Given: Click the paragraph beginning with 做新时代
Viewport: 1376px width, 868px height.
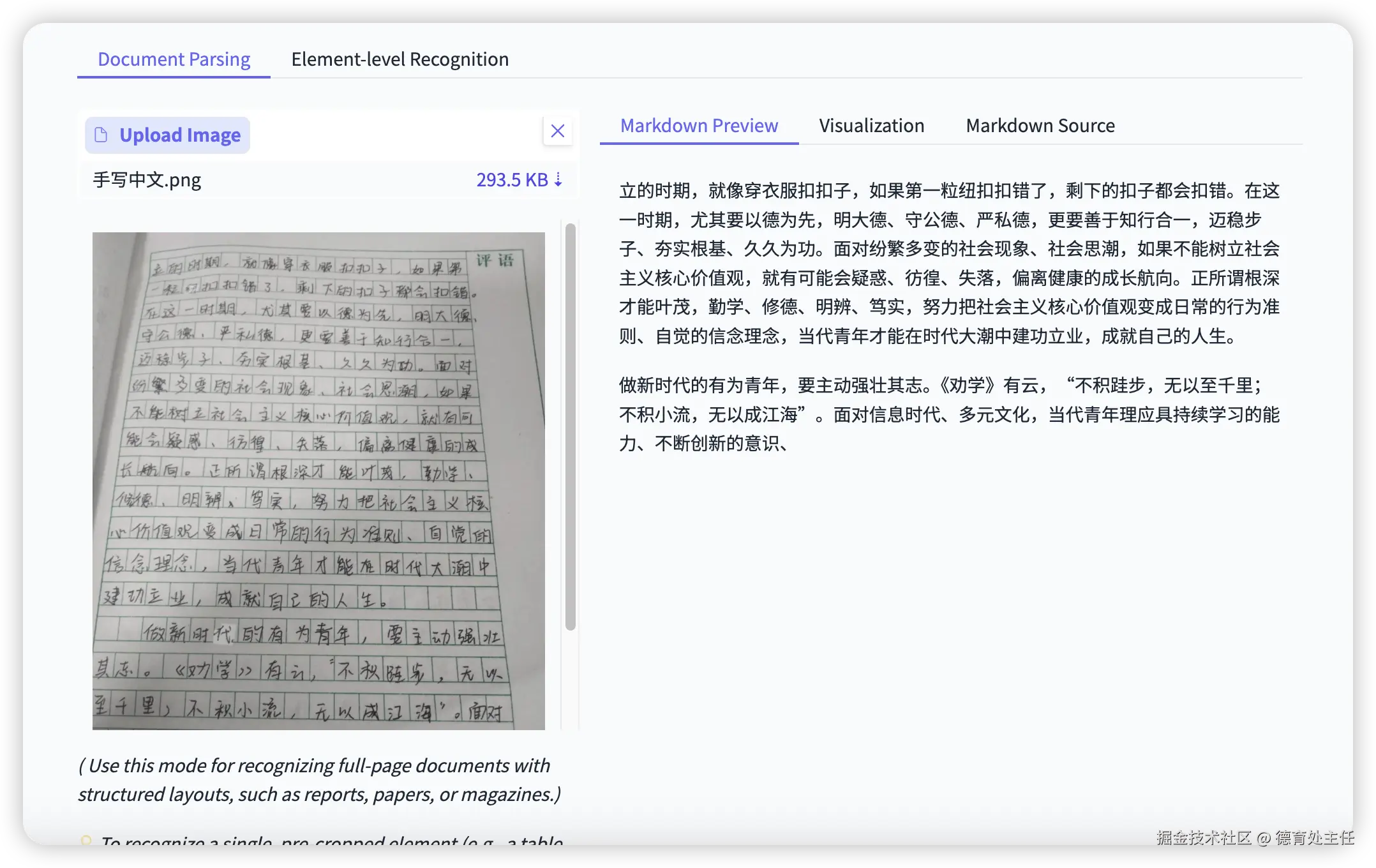Looking at the screenshot, I should tap(949, 414).
